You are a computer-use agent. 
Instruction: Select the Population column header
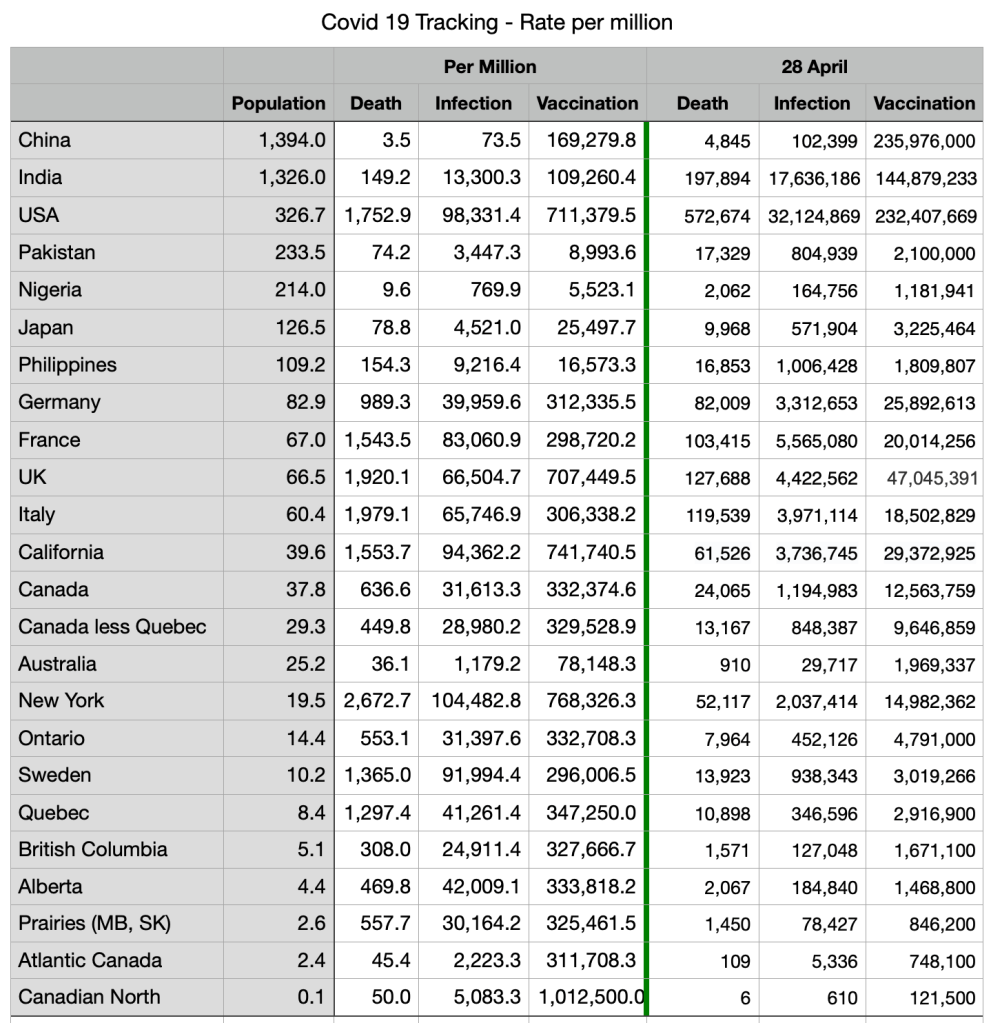(278, 103)
